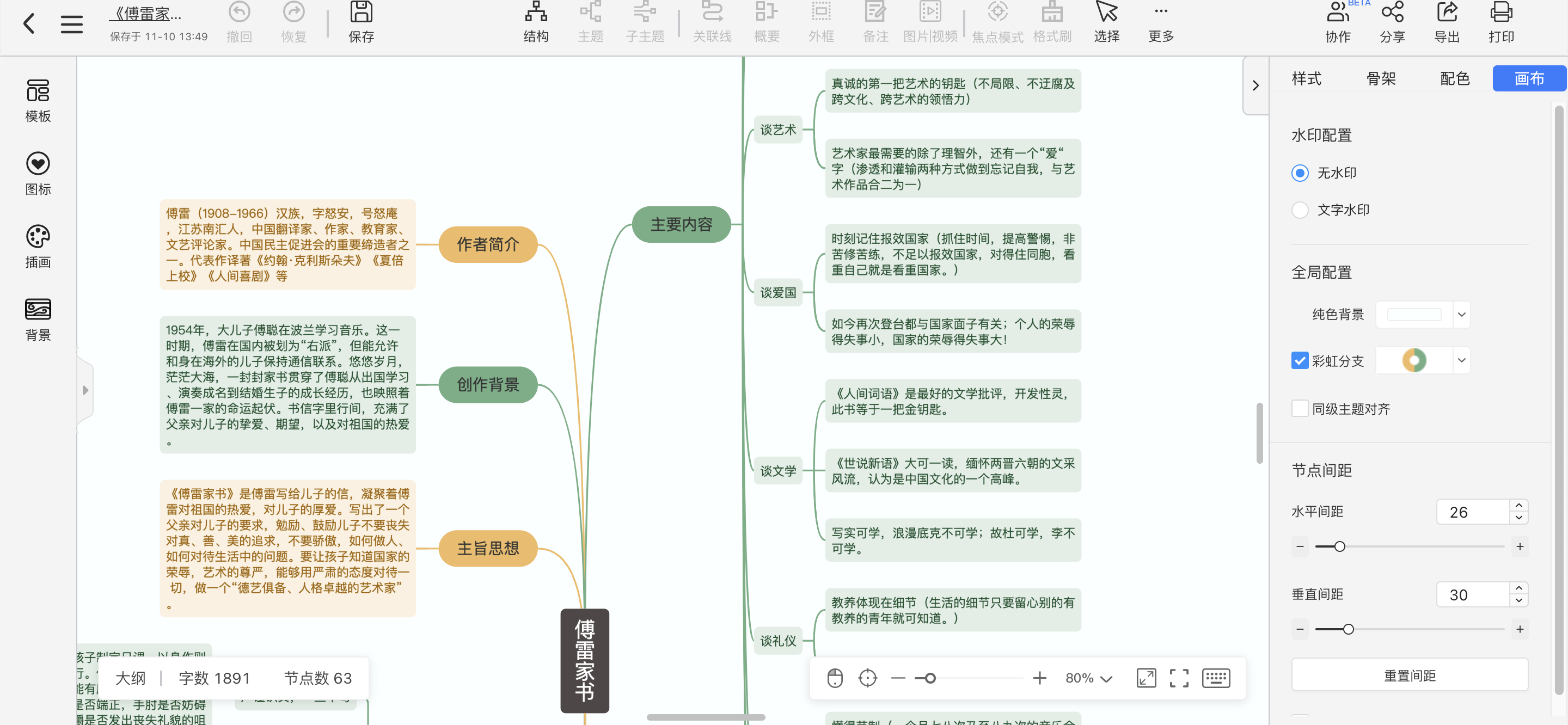Enter fullscreen via the corners icon
The width and height of the screenshot is (1568, 725).
[x=1179, y=678]
